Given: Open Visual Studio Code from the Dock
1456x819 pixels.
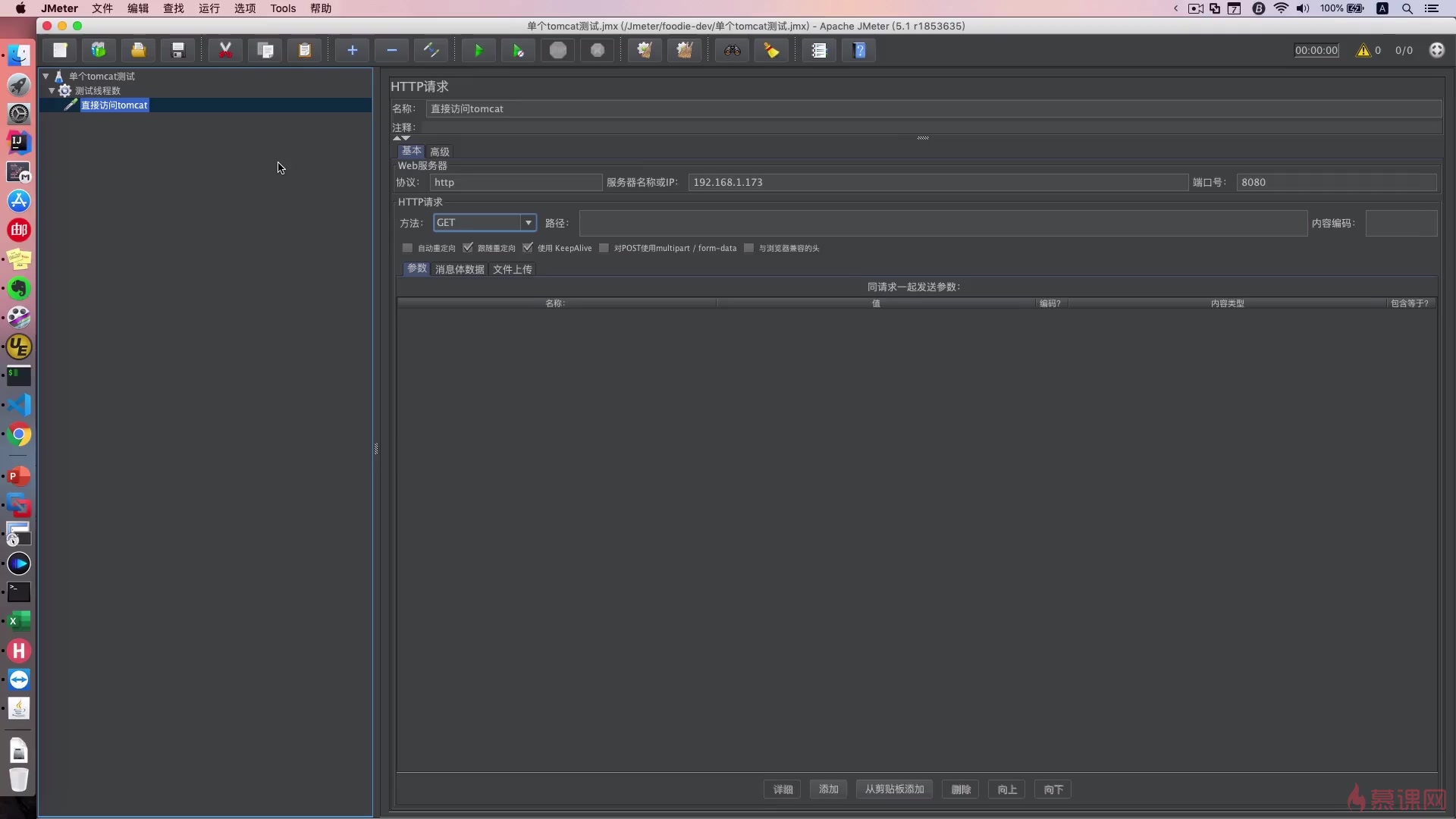Looking at the screenshot, I should point(19,405).
